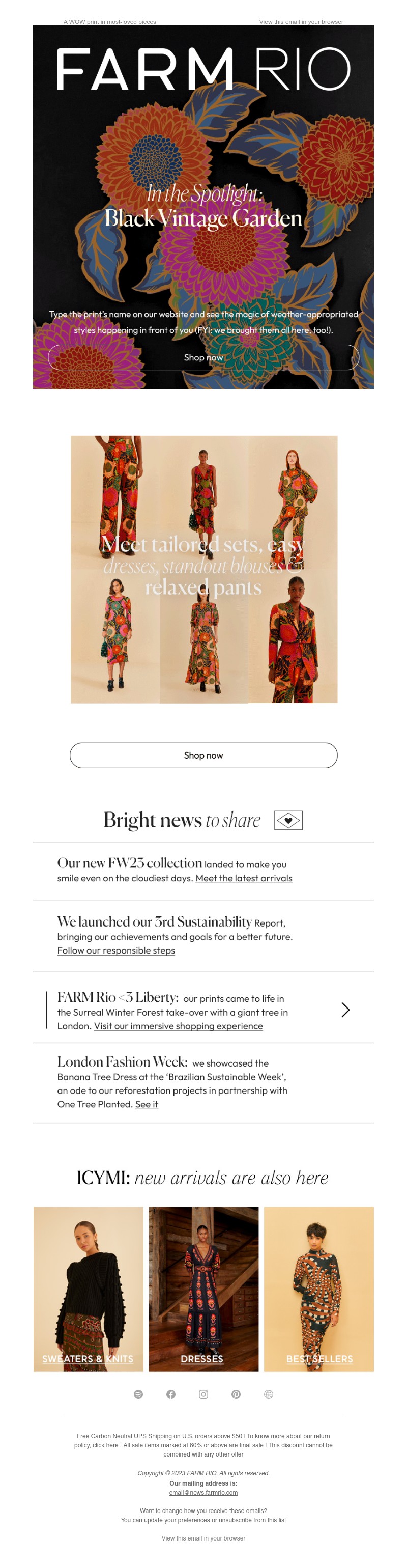Go to the Pinterest icon

point(236,1394)
